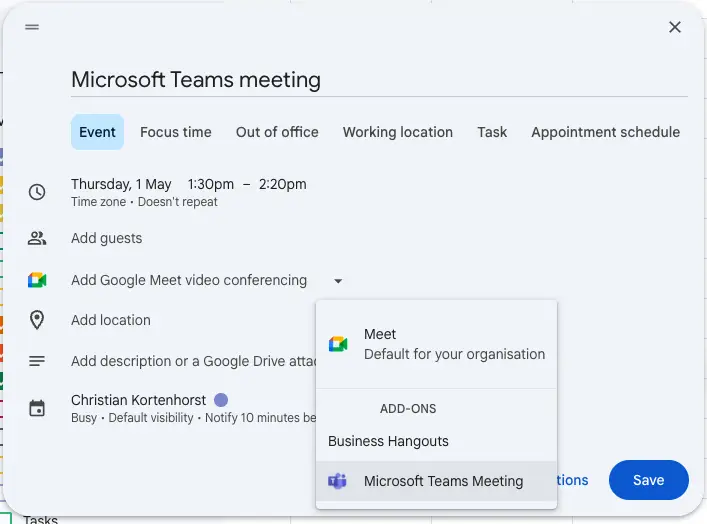Click the Google Meet camera icon in event row
Screen dimensions: 707x524
37,280
